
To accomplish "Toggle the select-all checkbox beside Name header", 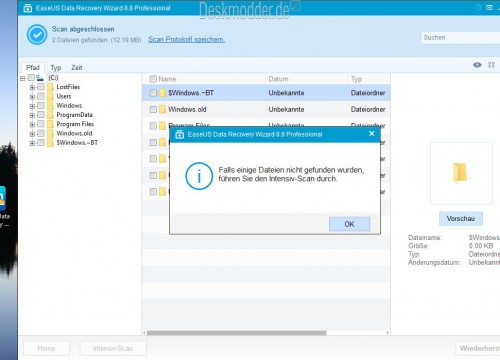I will point(153,79).
